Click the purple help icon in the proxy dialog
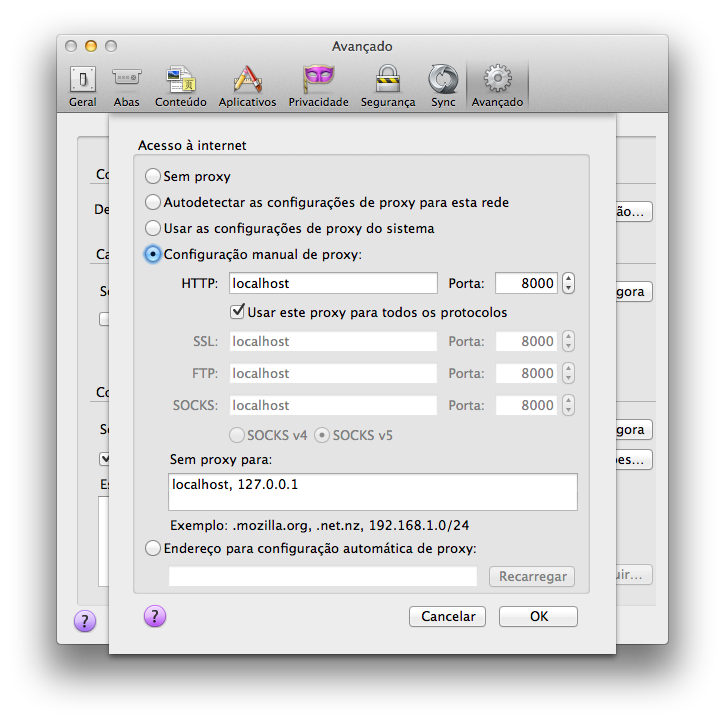 point(155,616)
